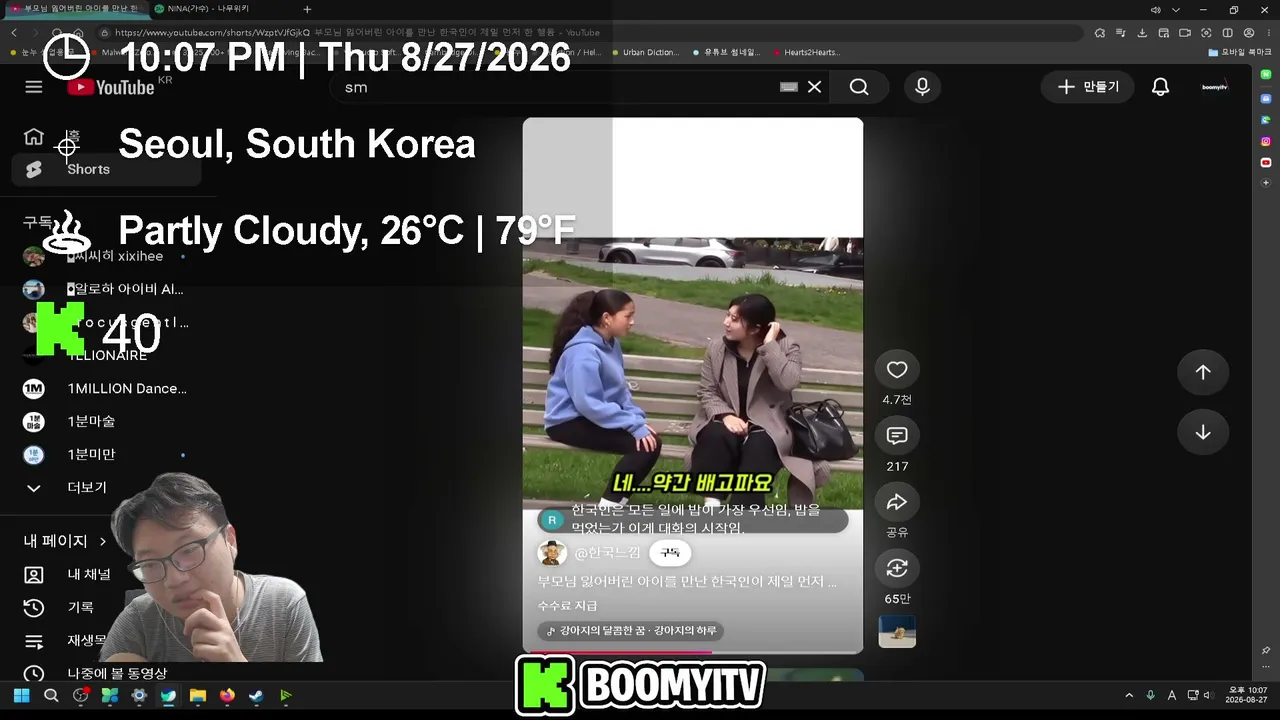
Task: Open the sound thumbnail beside the Short
Action: [897, 631]
